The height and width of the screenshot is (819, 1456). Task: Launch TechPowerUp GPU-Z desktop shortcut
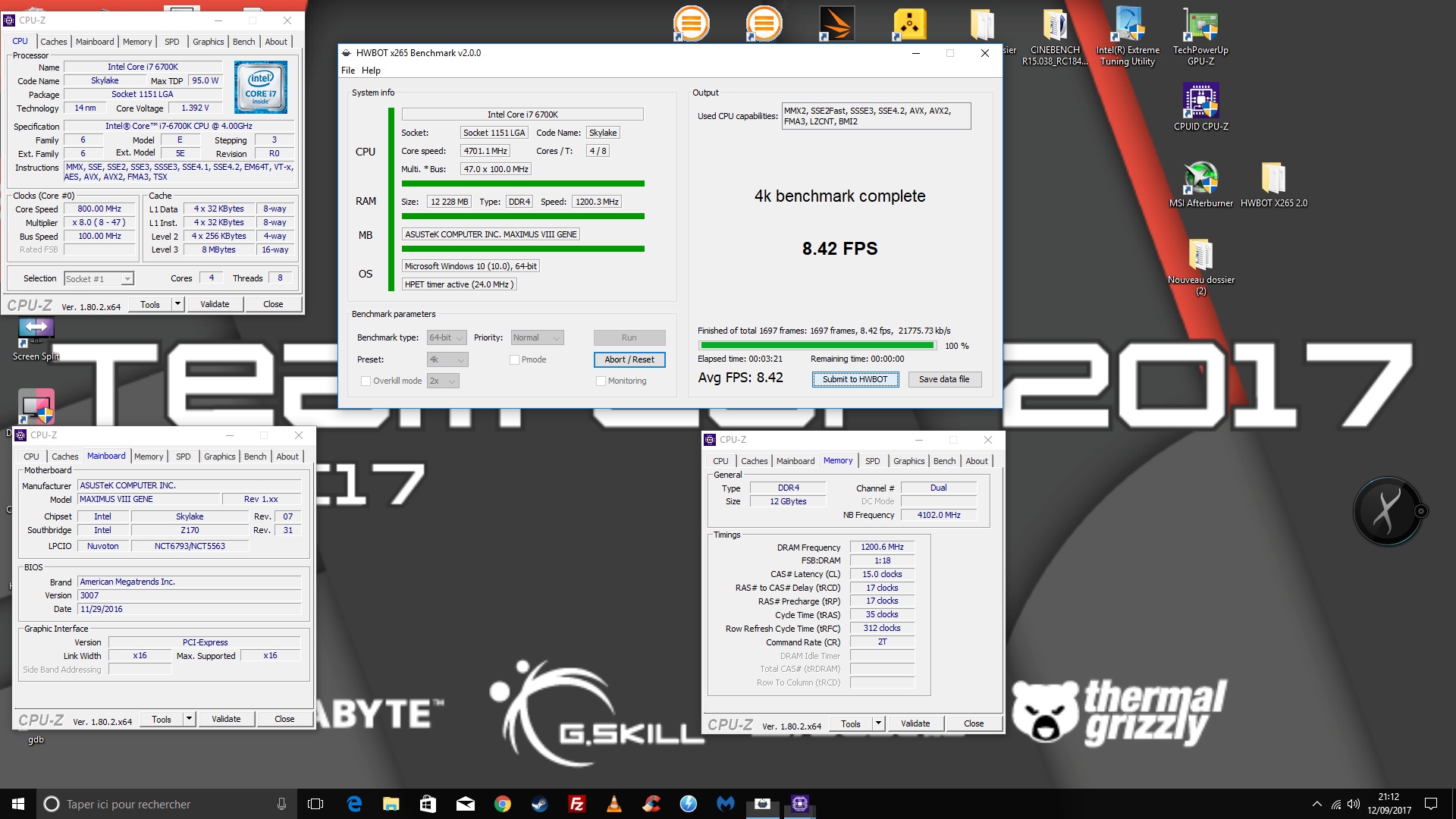[x=1200, y=36]
